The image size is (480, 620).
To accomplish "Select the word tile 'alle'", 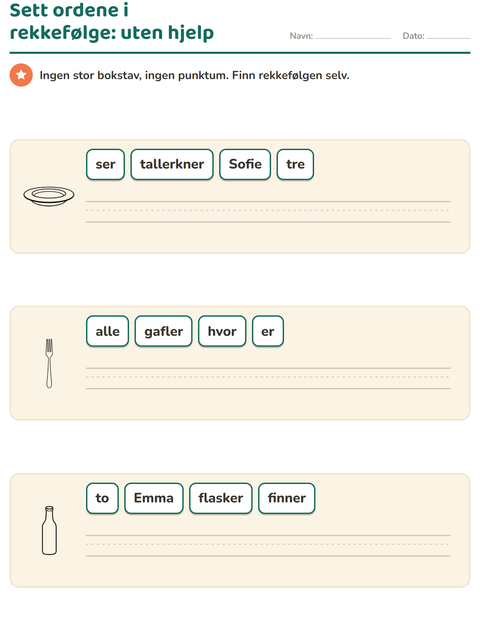I will point(108,331).
